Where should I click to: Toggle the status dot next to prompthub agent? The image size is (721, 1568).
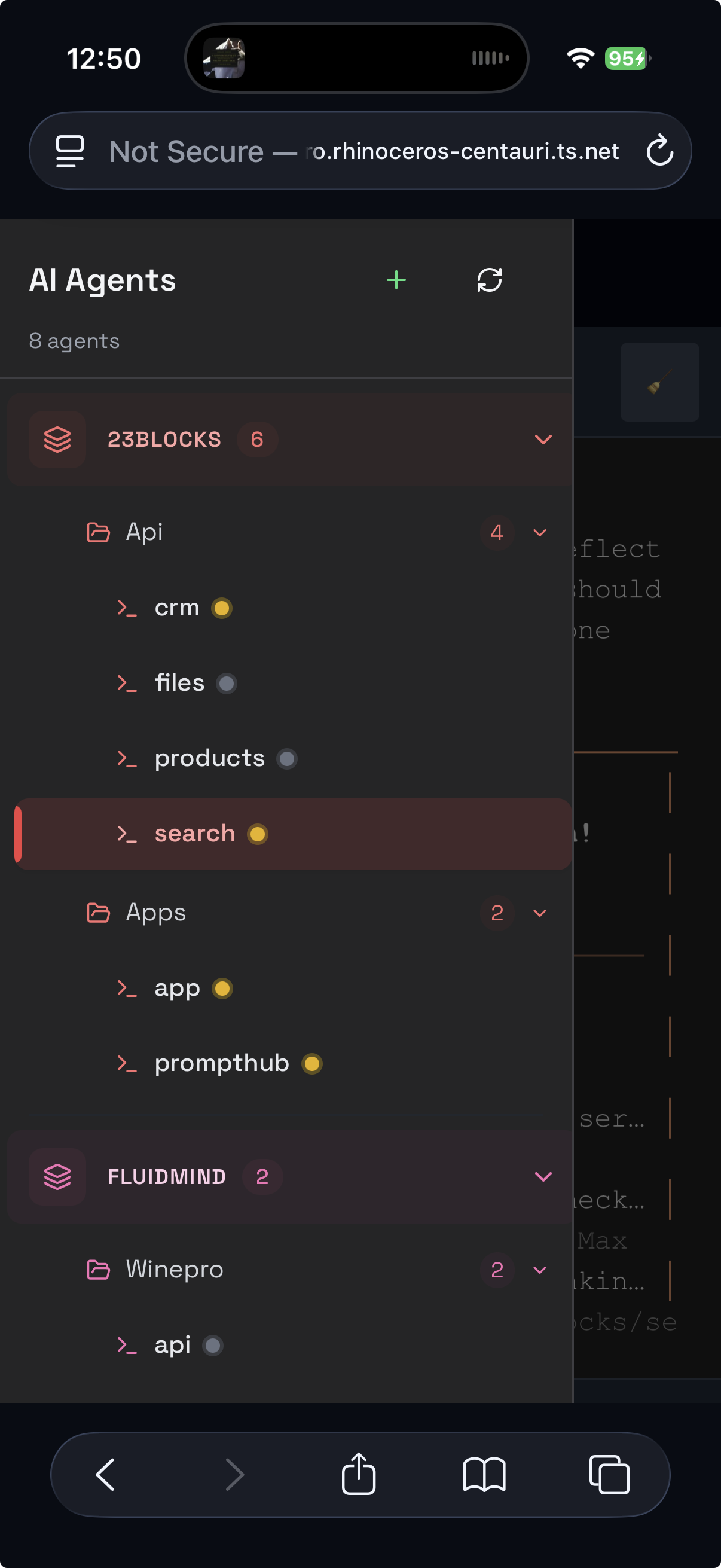(311, 1063)
